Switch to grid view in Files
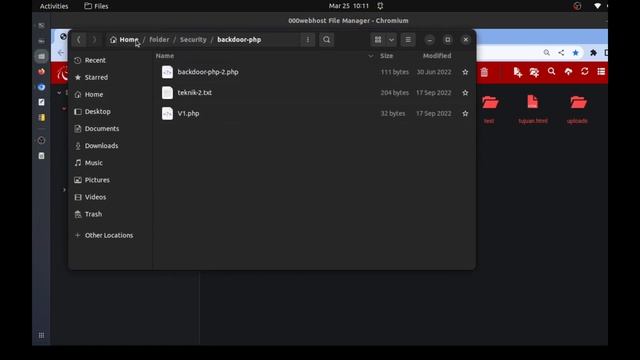Image resolution: width=640 pixels, height=360 pixels. tap(378, 40)
